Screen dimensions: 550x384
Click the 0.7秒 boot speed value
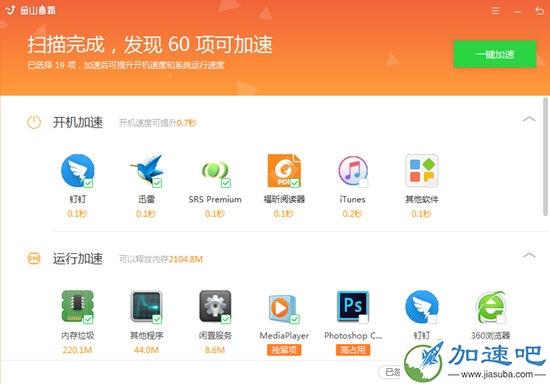point(186,123)
